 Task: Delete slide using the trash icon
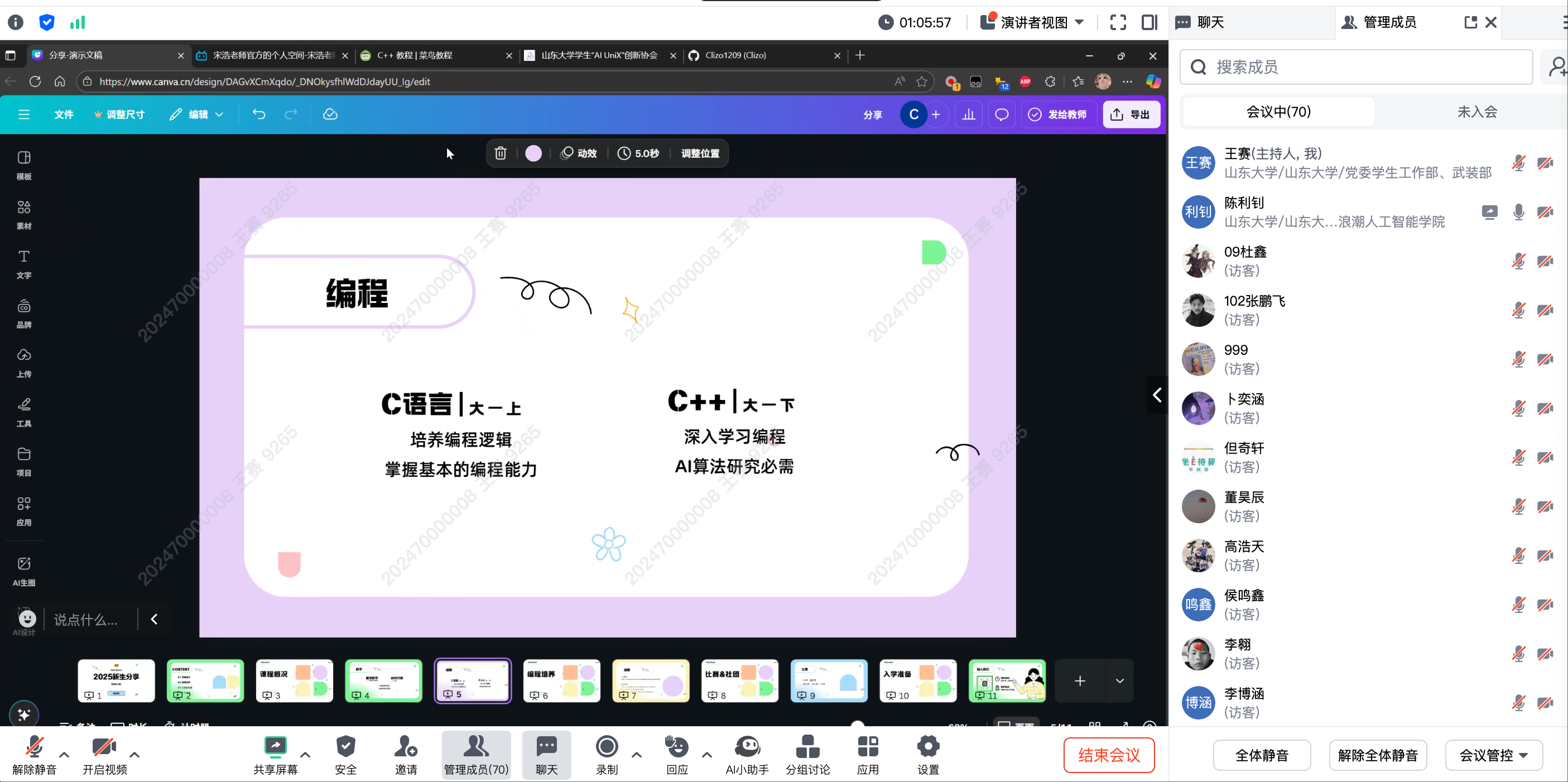[x=501, y=153]
